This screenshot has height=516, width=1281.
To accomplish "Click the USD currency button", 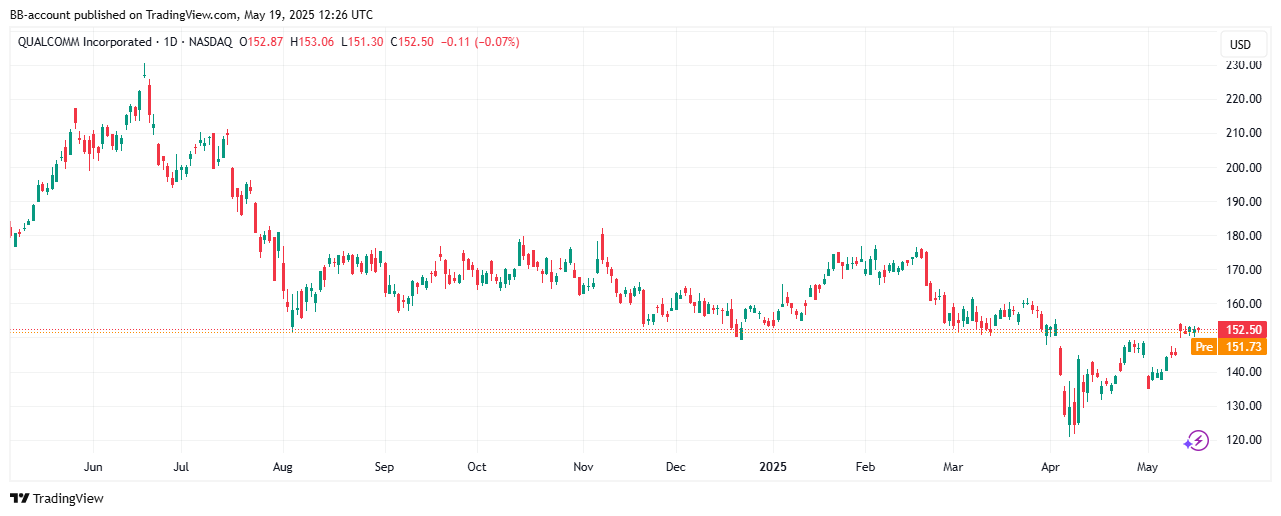I will pyautogui.click(x=1240, y=45).
